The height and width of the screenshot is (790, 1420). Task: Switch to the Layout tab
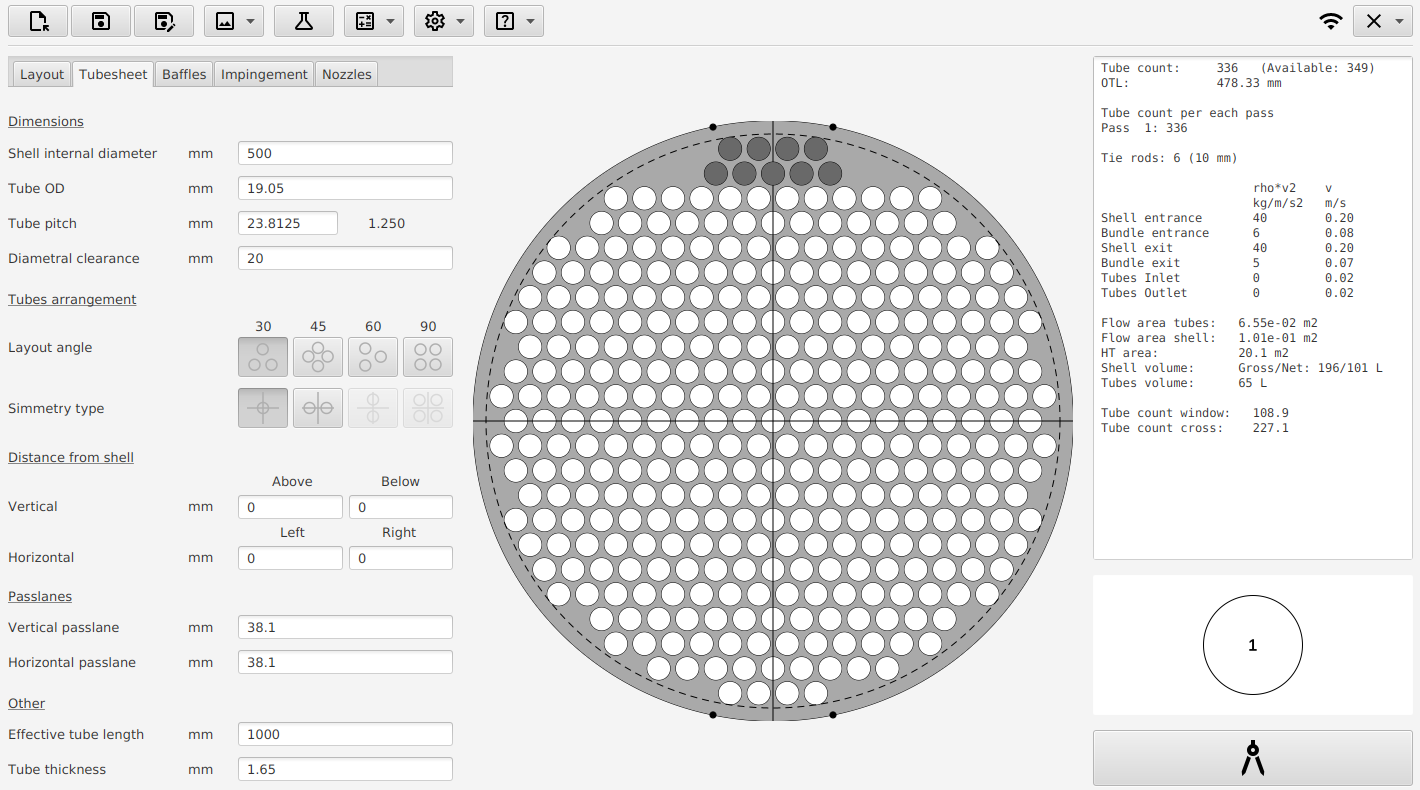point(42,74)
